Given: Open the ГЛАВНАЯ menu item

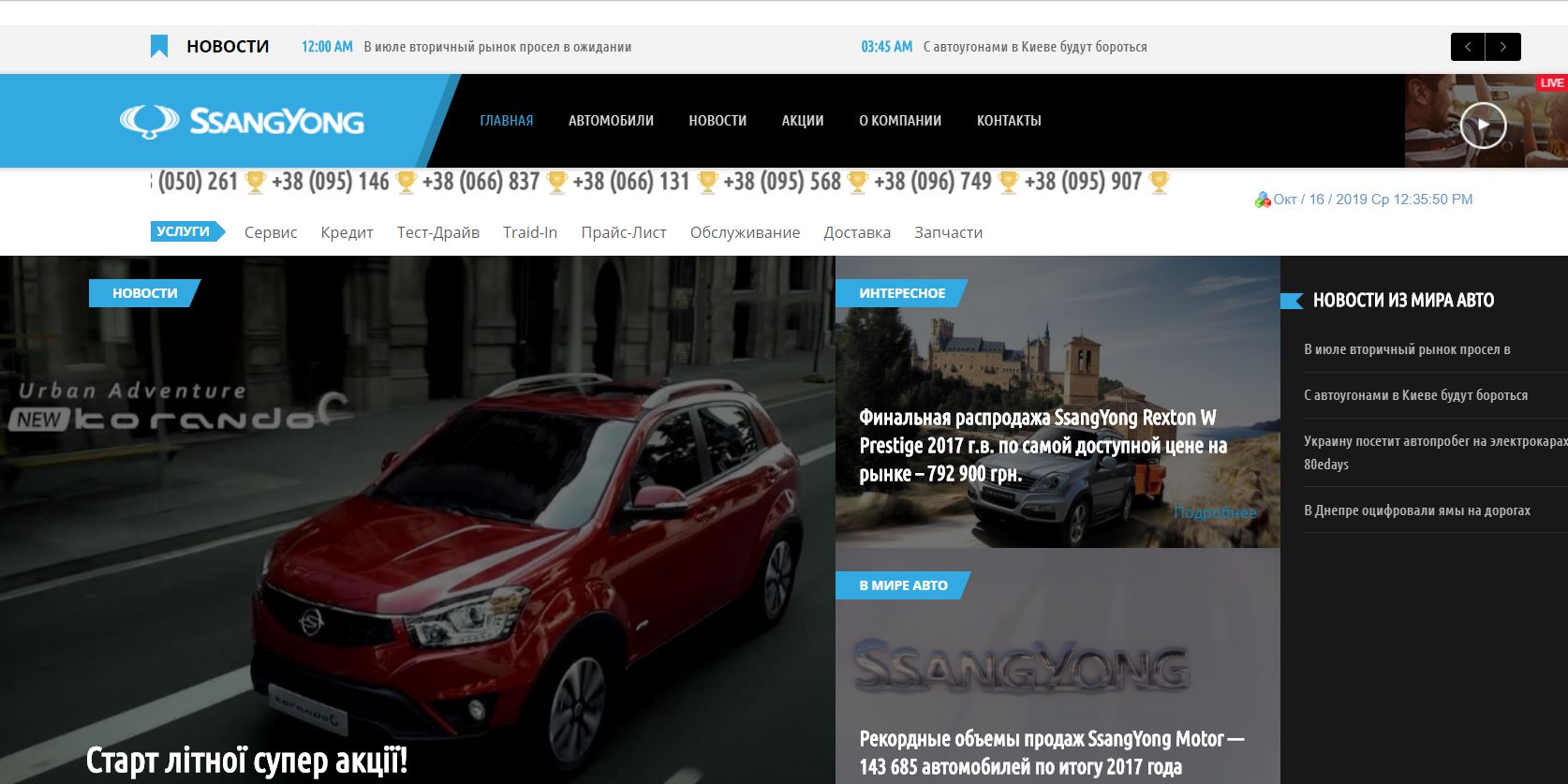Looking at the screenshot, I should click(x=507, y=121).
